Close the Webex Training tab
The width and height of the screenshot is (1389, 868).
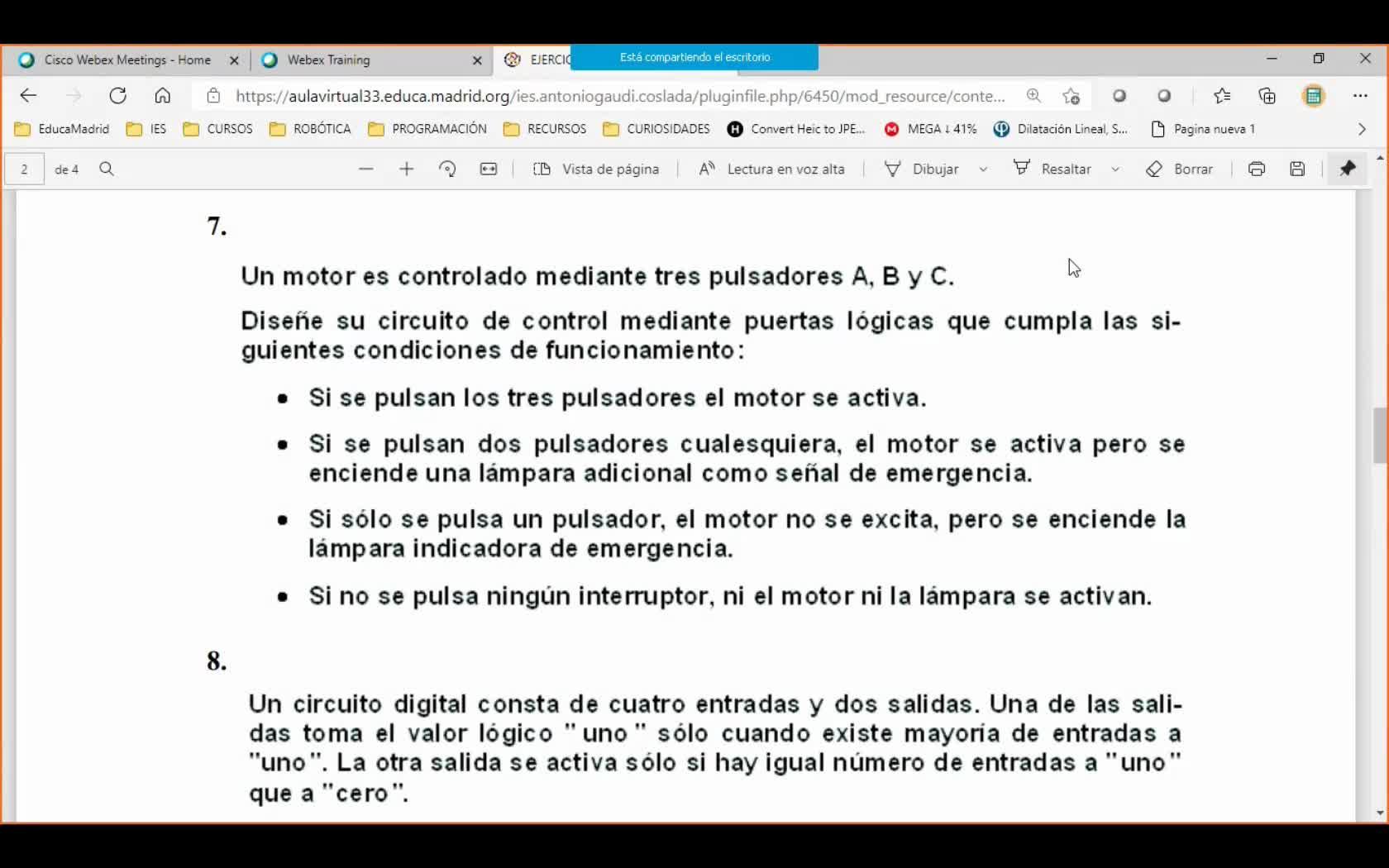coord(477,60)
